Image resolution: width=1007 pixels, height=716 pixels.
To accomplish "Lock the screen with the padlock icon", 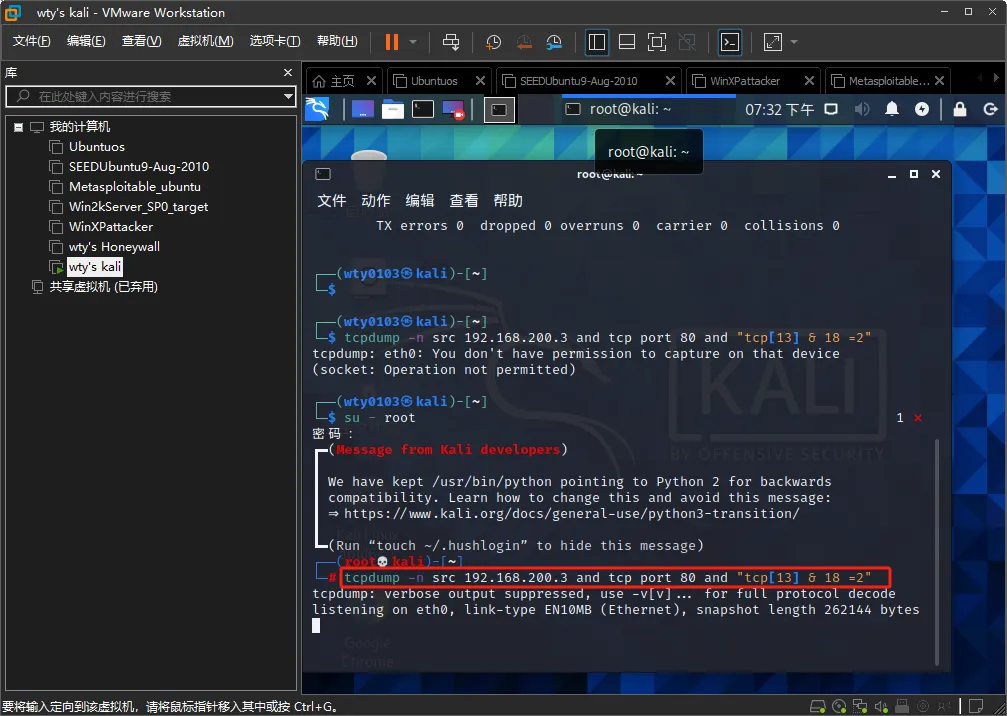I will point(959,109).
